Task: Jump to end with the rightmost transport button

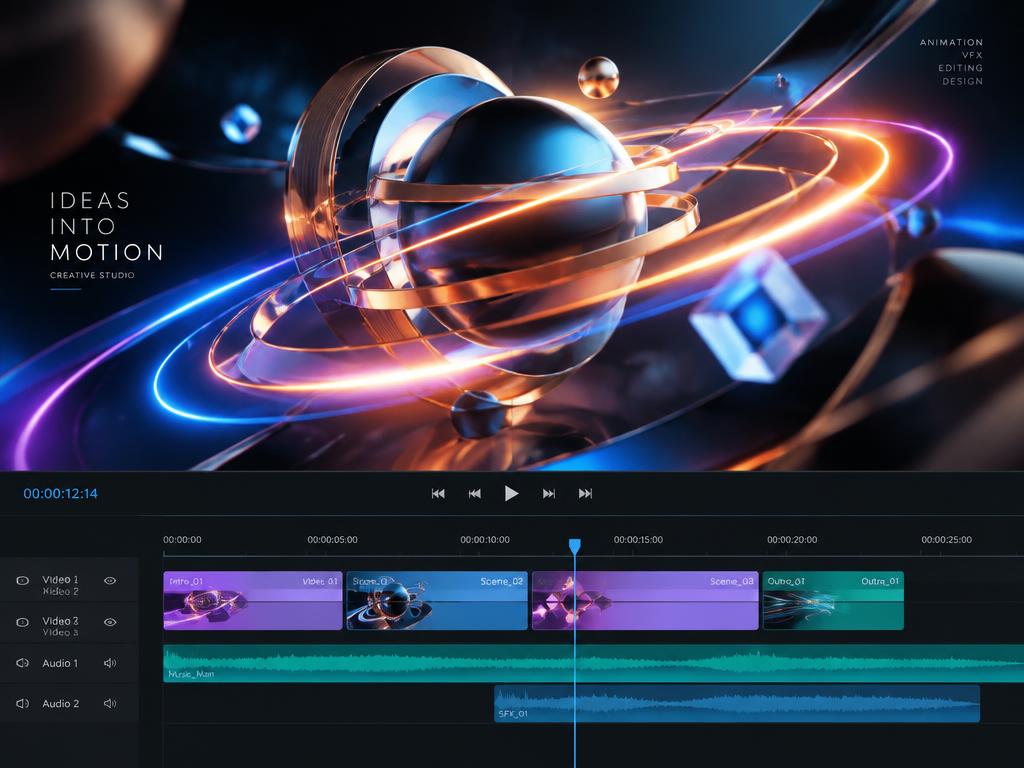Action: [585, 494]
